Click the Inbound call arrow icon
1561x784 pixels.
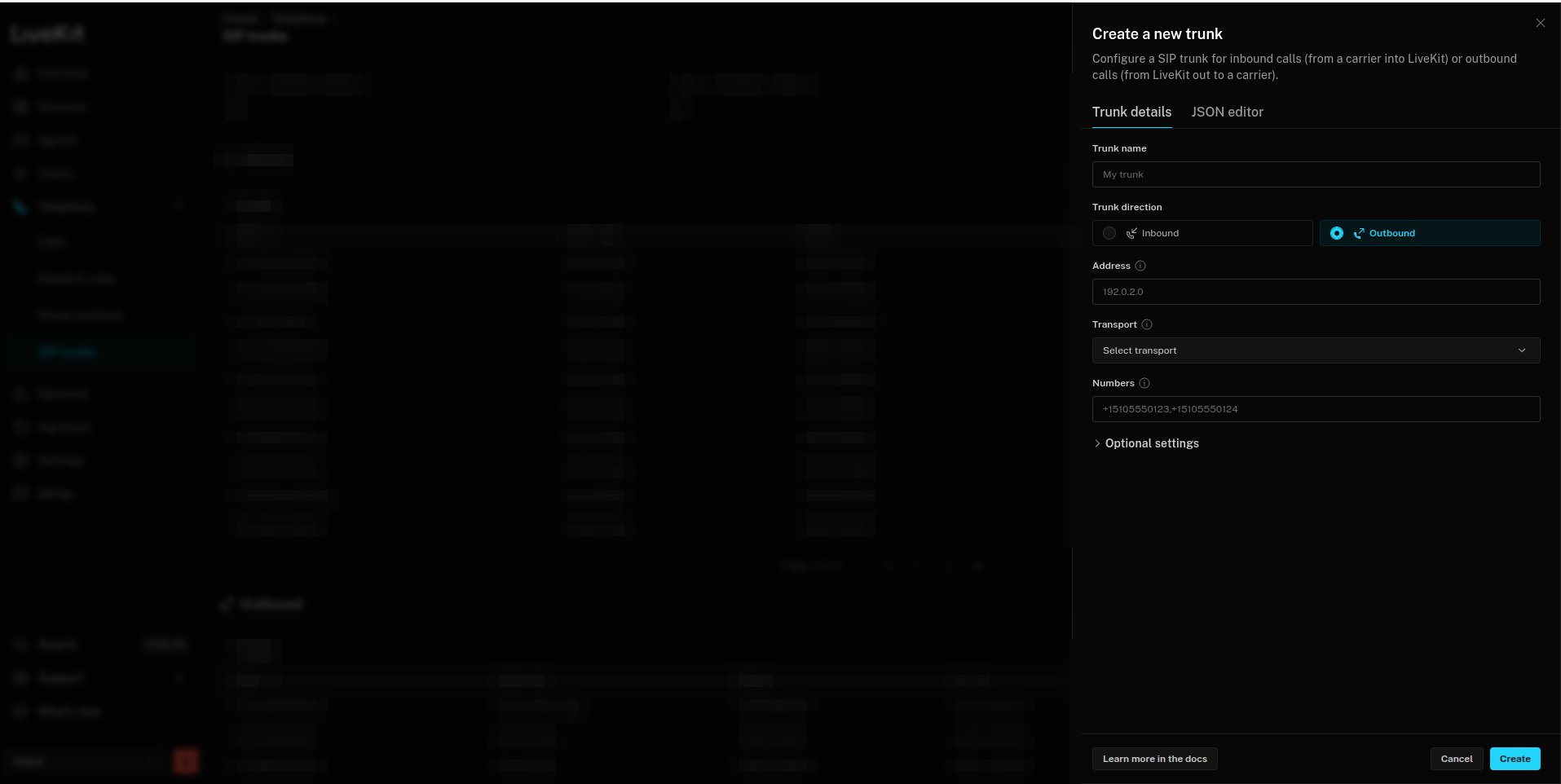pyautogui.click(x=1131, y=233)
